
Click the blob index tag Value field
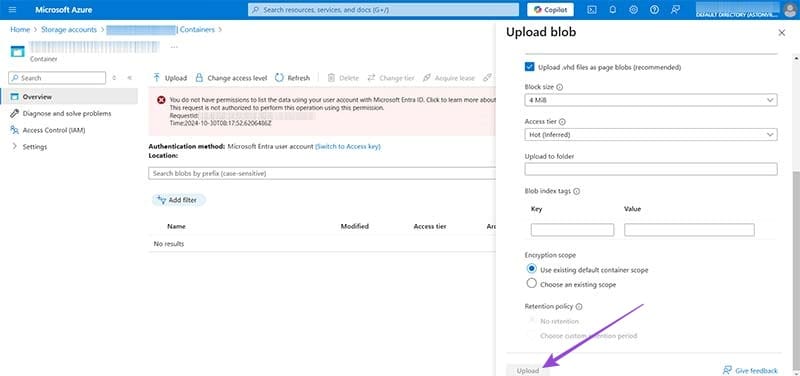pos(689,230)
